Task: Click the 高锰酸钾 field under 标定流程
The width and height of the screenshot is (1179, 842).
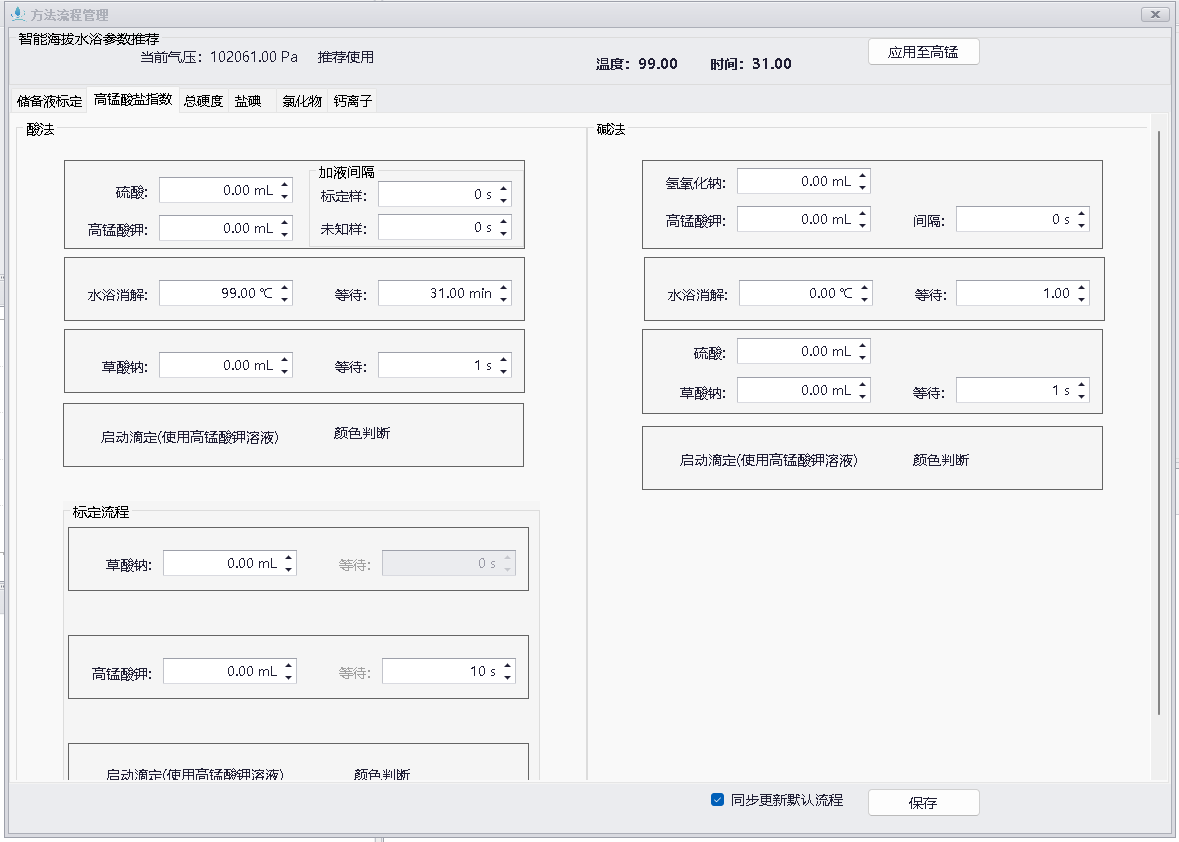Action: tap(222, 670)
